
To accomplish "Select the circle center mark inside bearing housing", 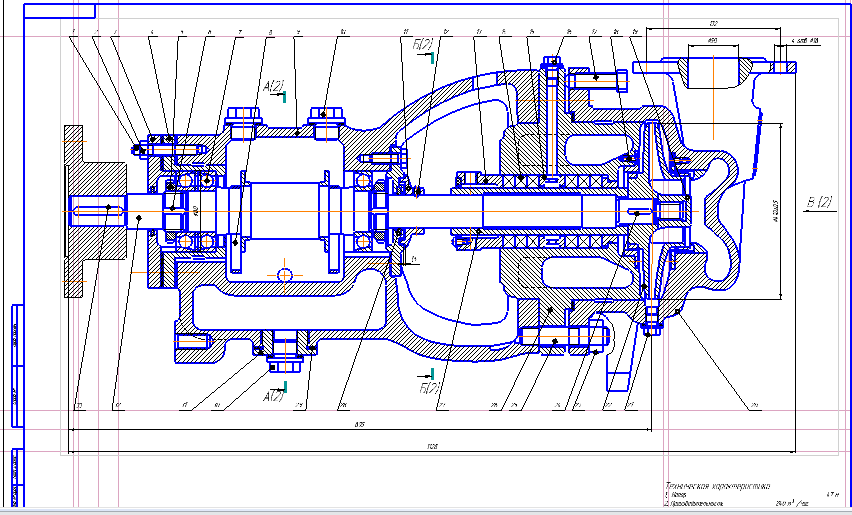I will point(285,274).
